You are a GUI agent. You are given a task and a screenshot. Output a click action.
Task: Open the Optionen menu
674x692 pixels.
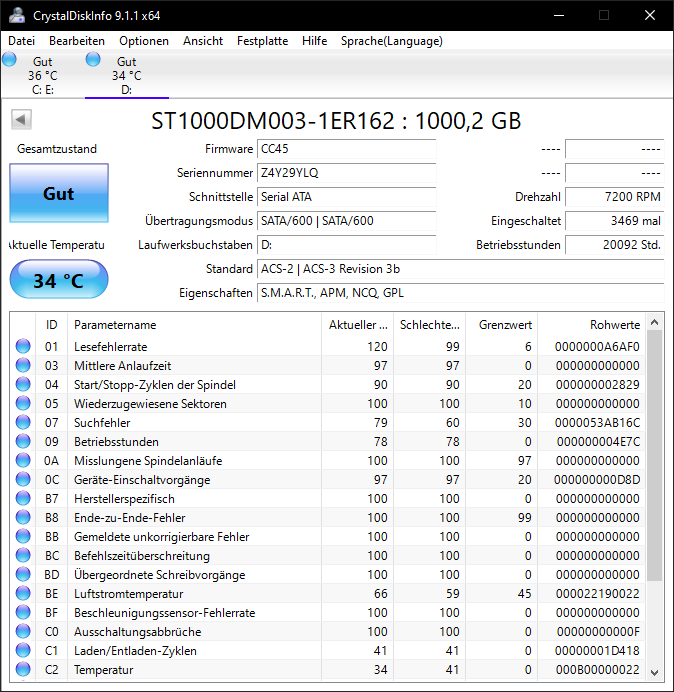[x=144, y=41]
